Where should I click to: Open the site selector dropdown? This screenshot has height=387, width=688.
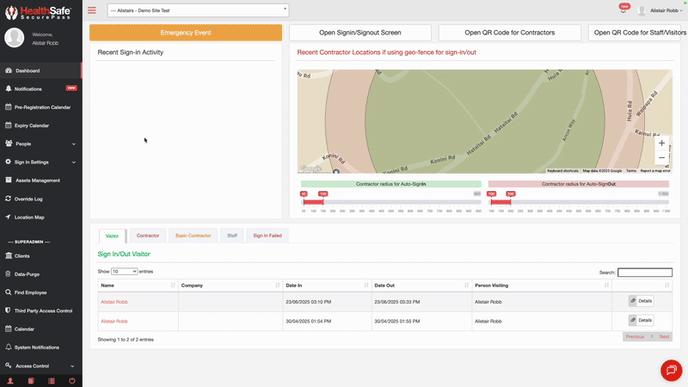tap(198, 10)
